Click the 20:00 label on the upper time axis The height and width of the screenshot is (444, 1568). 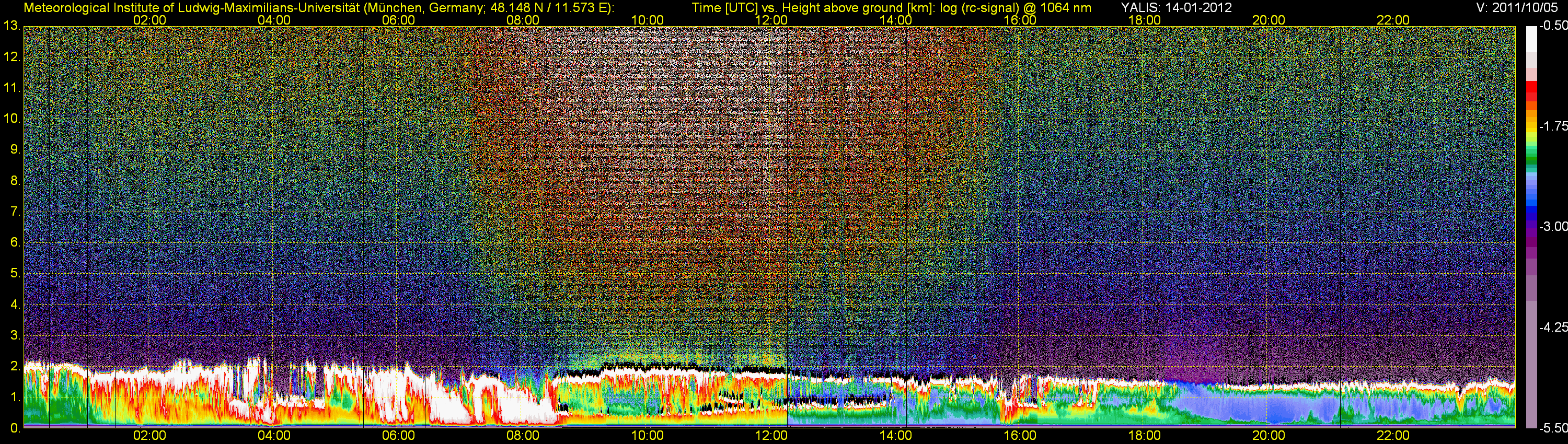1269,20
